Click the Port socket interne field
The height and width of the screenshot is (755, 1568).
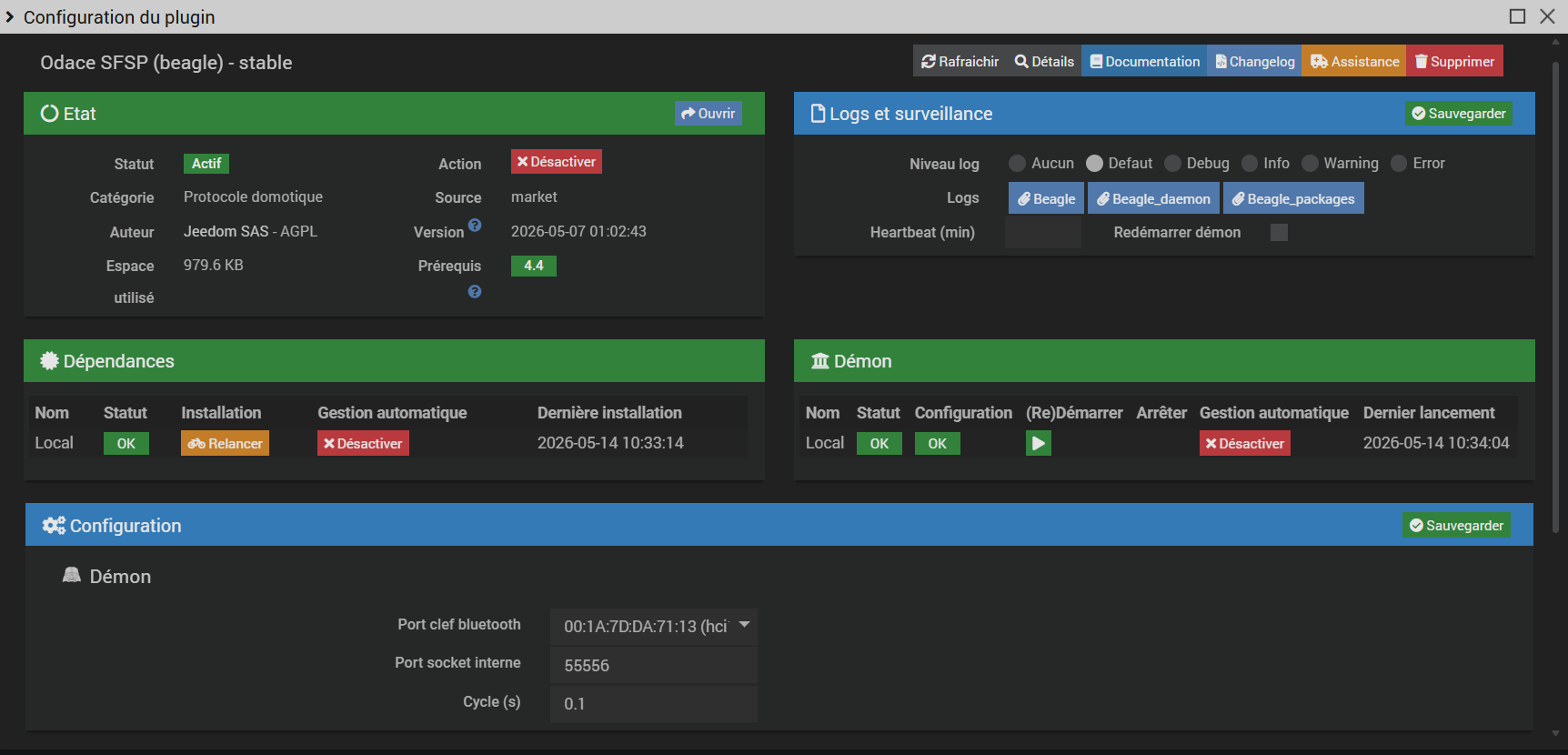click(654, 665)
